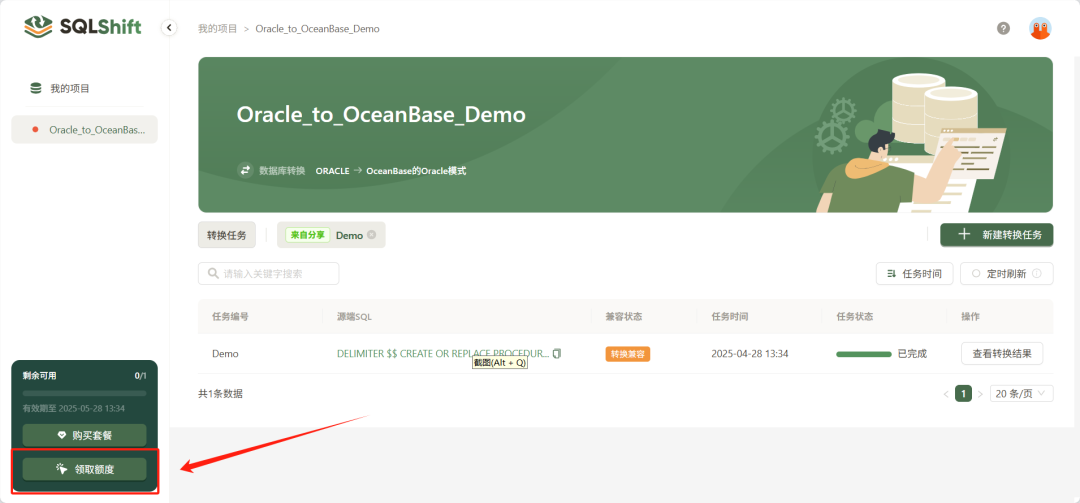Viewport: 1080px width, 503px height.
Task: Sort by 任务时间
Action: coord(915,274)
